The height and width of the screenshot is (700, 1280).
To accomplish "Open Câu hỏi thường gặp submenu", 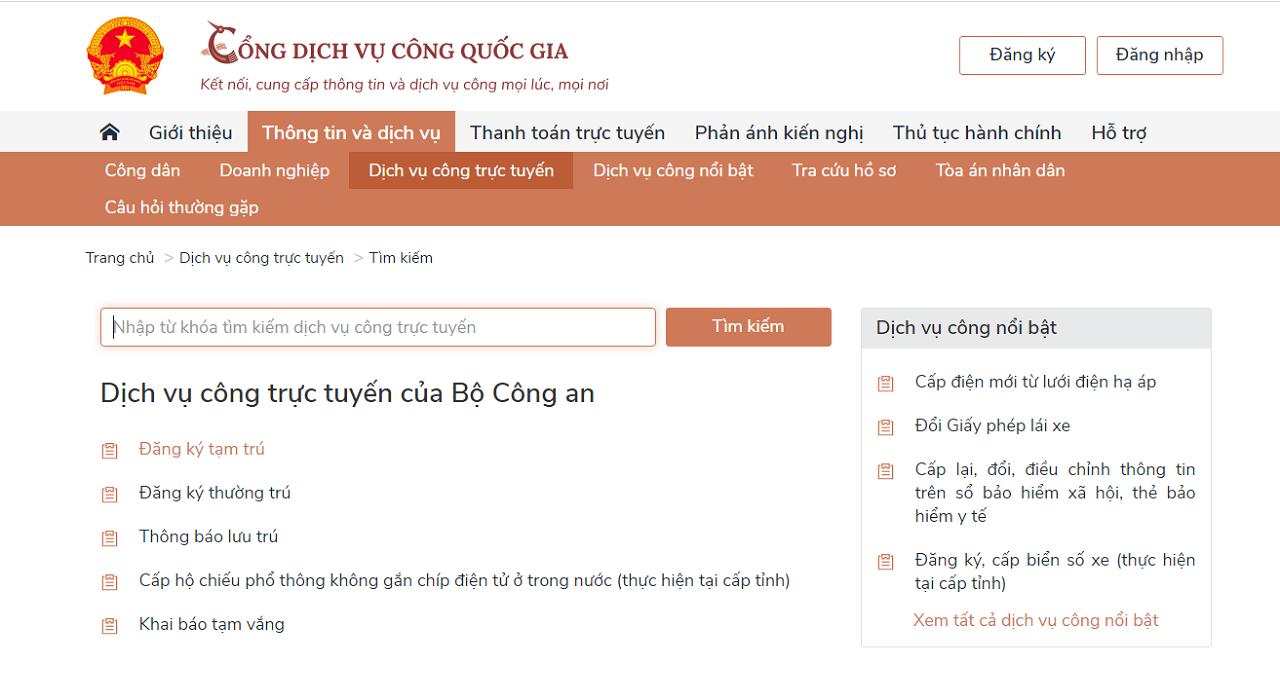I will (182, 207).
